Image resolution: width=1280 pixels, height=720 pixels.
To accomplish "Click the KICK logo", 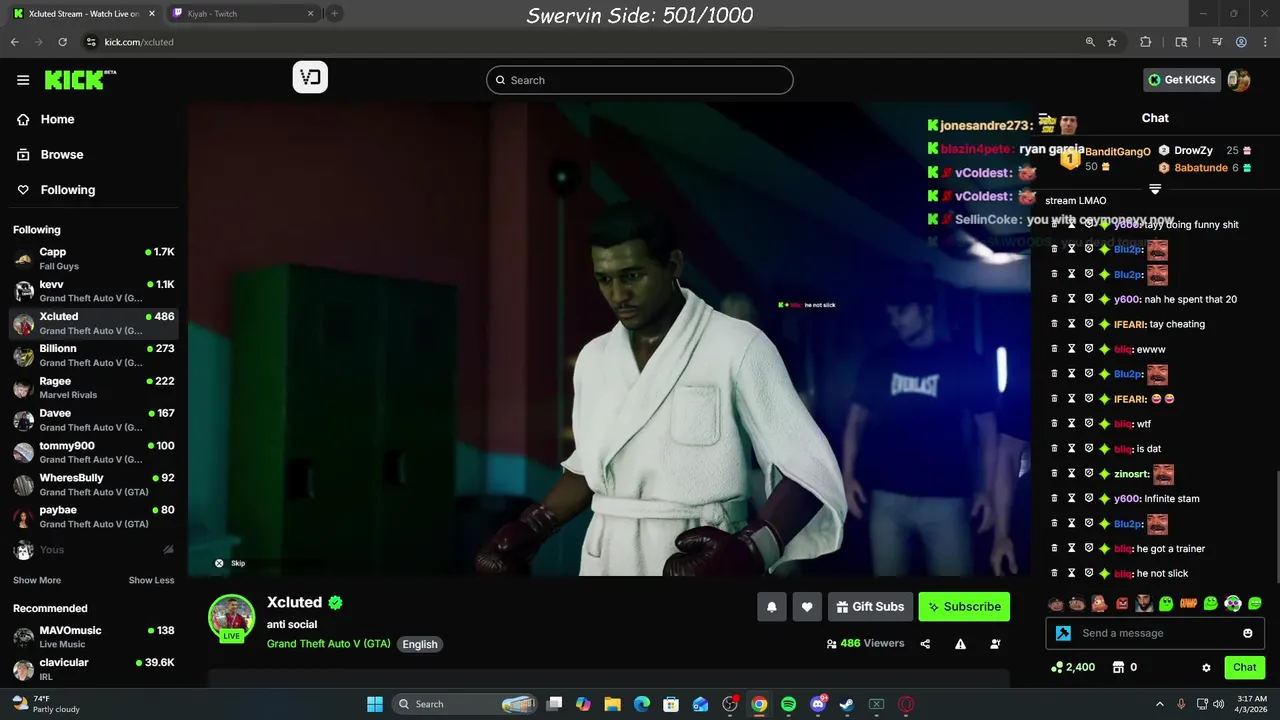I will (80, 80).
